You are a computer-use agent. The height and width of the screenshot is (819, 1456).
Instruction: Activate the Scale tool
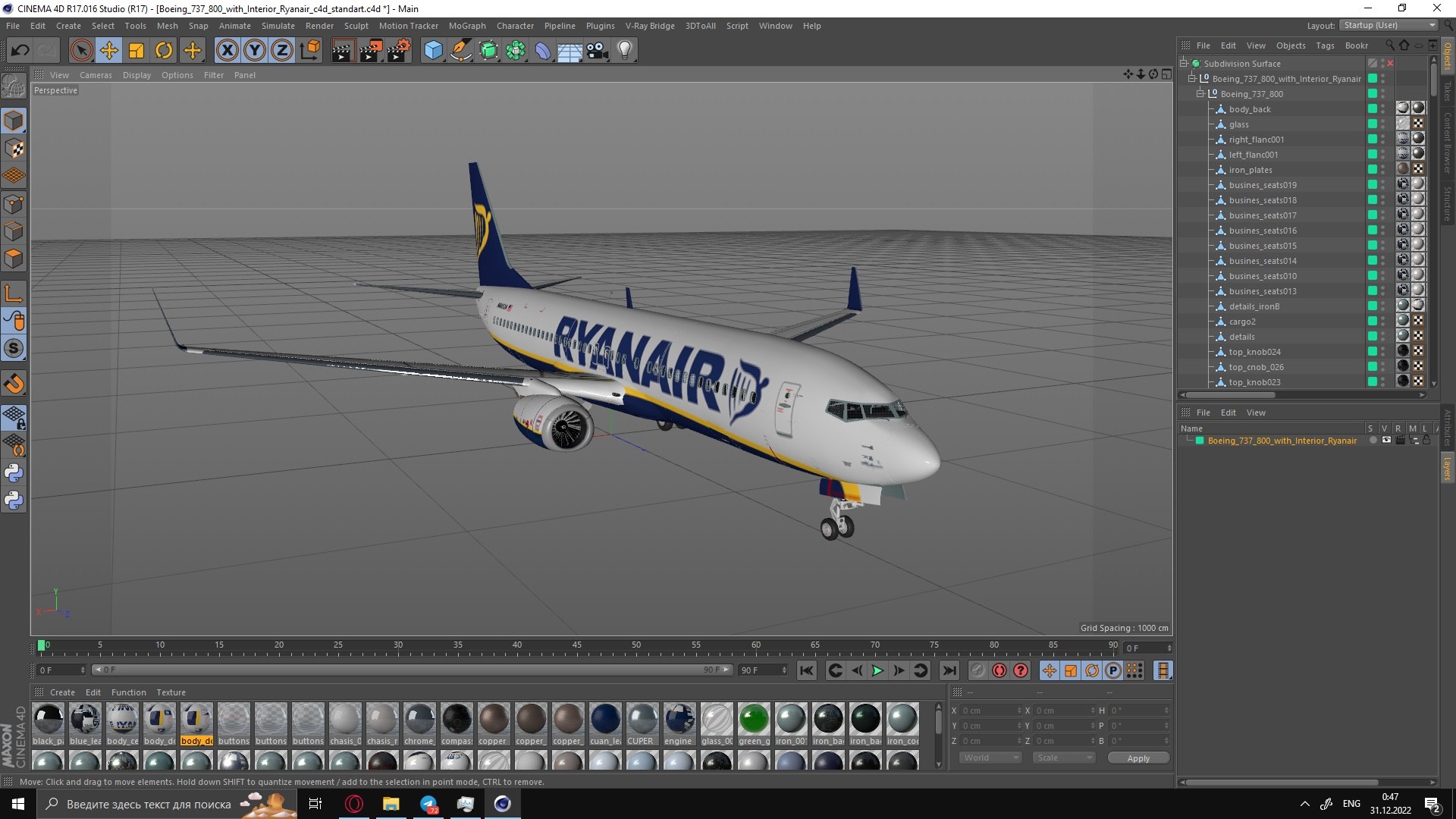pyautogui.click(x=136, y=51)
